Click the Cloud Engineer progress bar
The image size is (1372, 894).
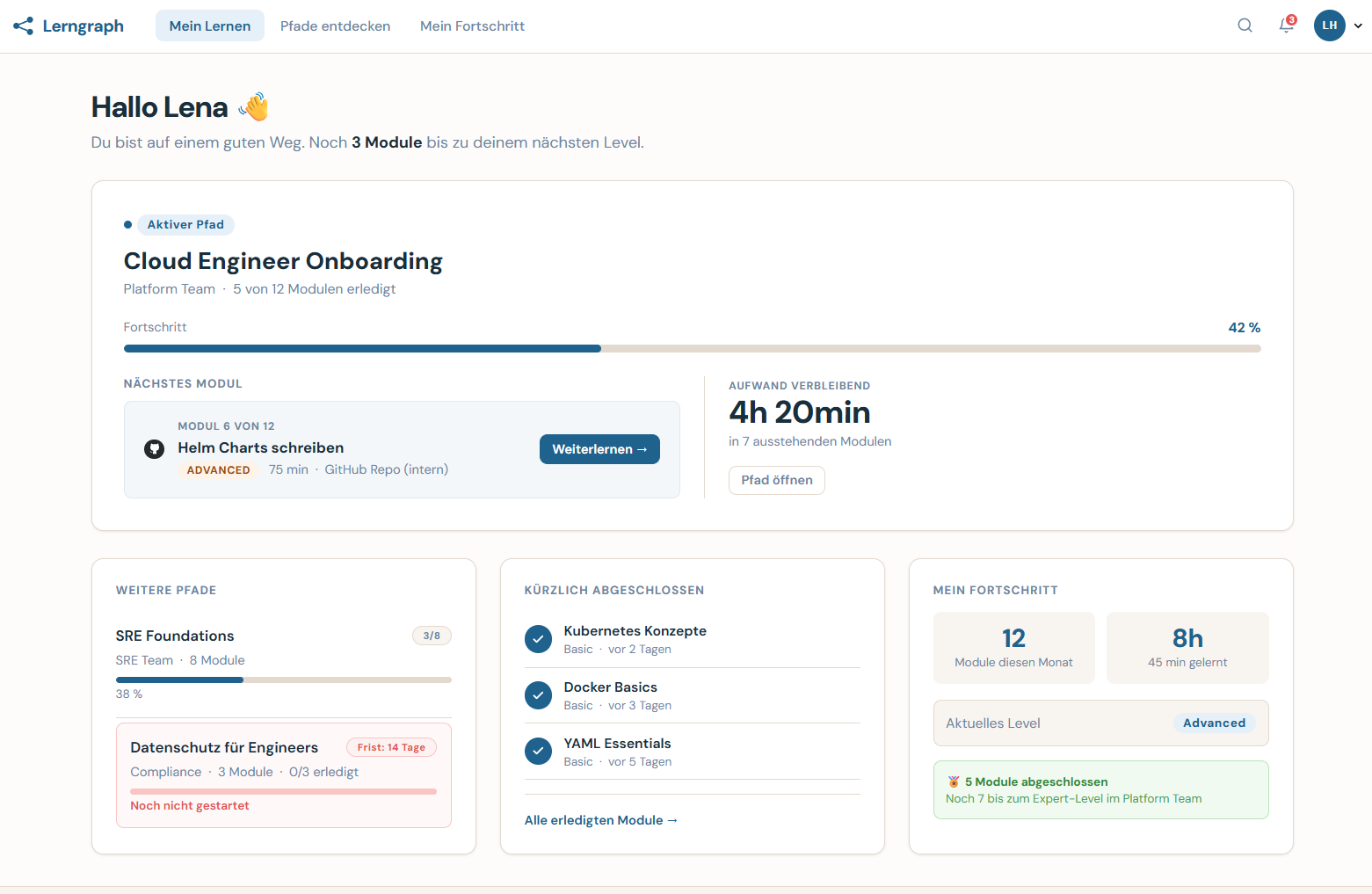[693, 349]
